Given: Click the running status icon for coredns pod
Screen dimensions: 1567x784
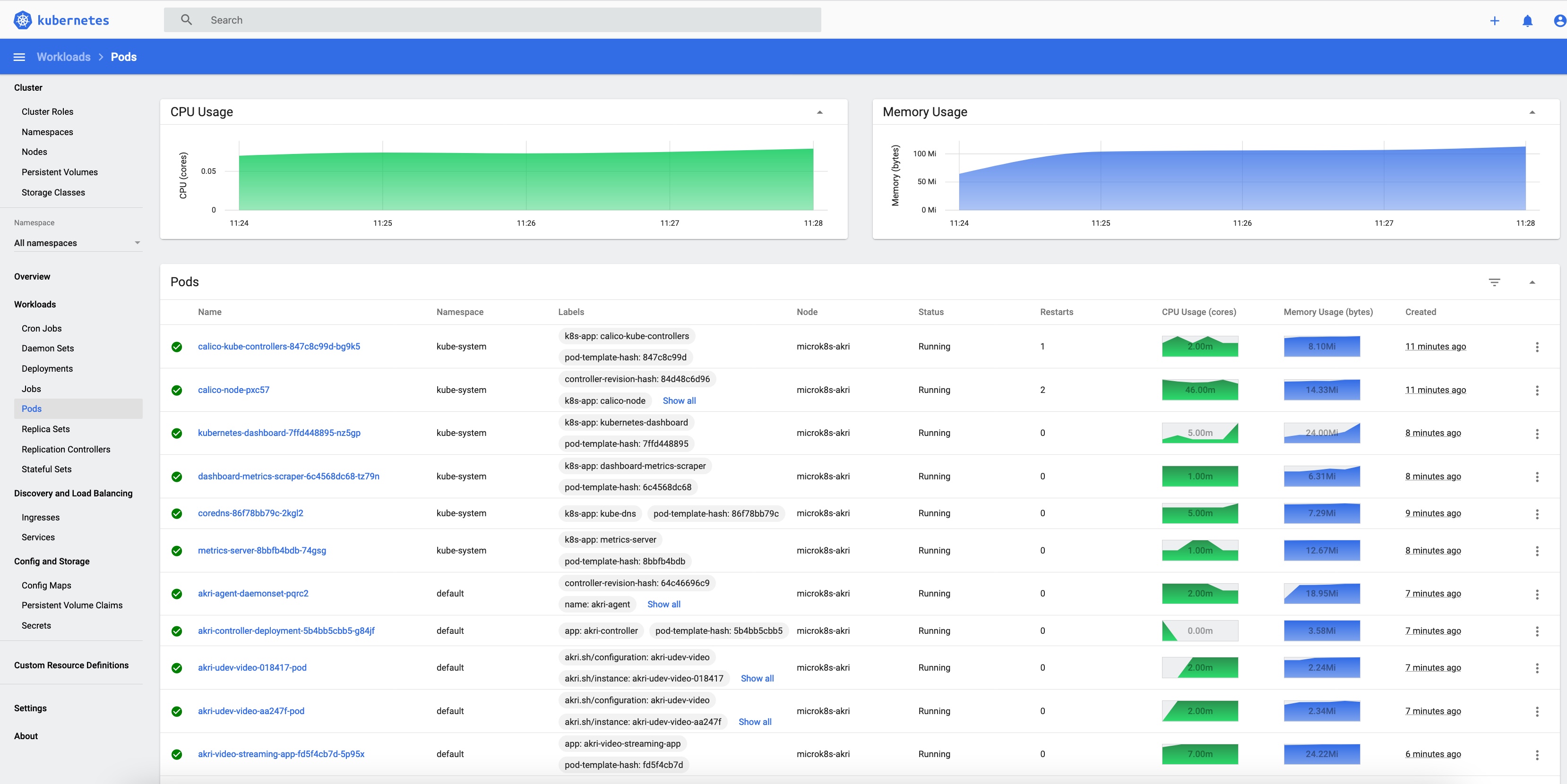Looking at the screenshot, I should [178, 513].
